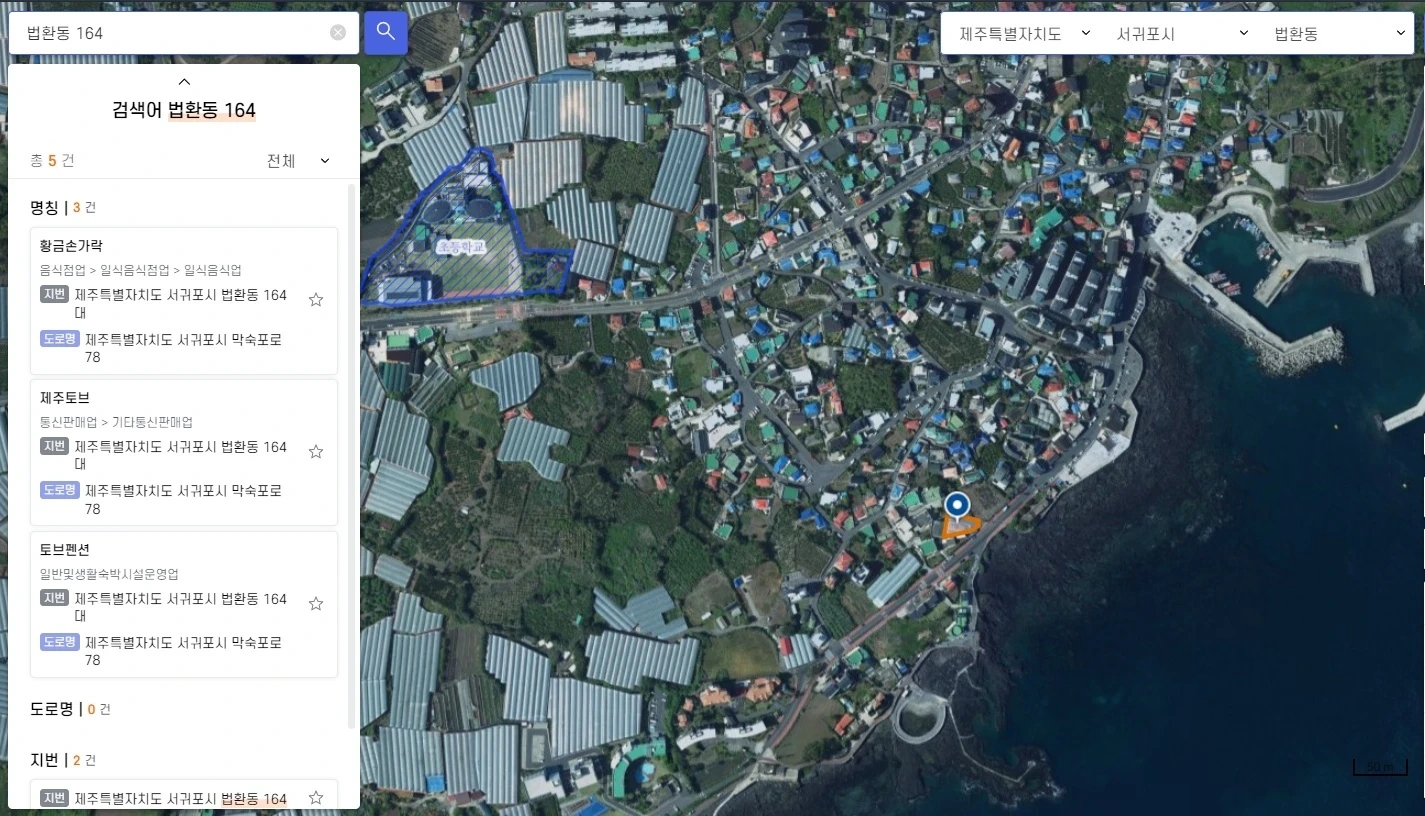Click the orange highlighted parcel outline
Image resolution: width=1425 pixels, height=816 pixels.
pyautogui.click(x=961, y=526)
